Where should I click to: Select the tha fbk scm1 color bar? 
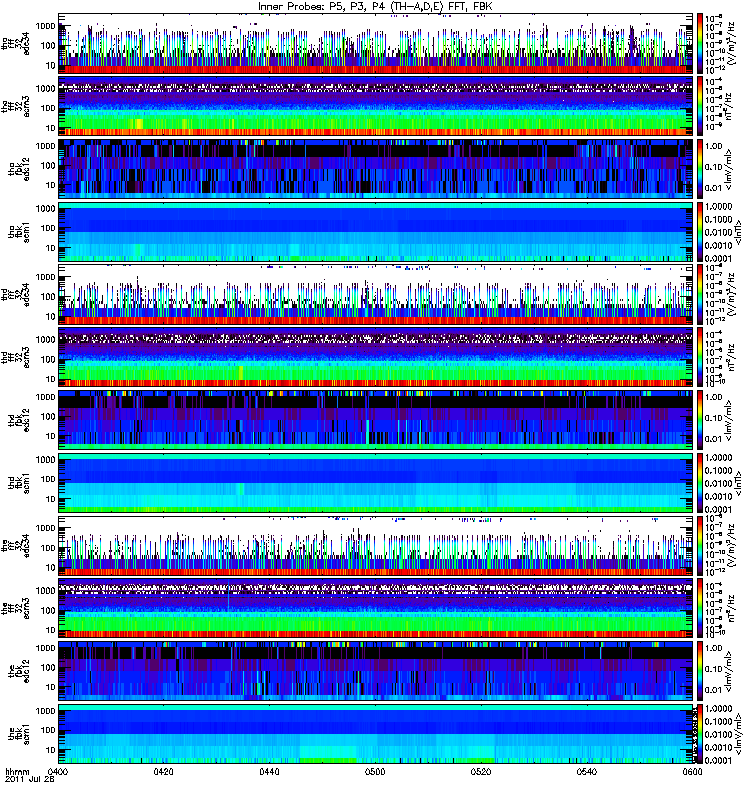coord(700,232)
